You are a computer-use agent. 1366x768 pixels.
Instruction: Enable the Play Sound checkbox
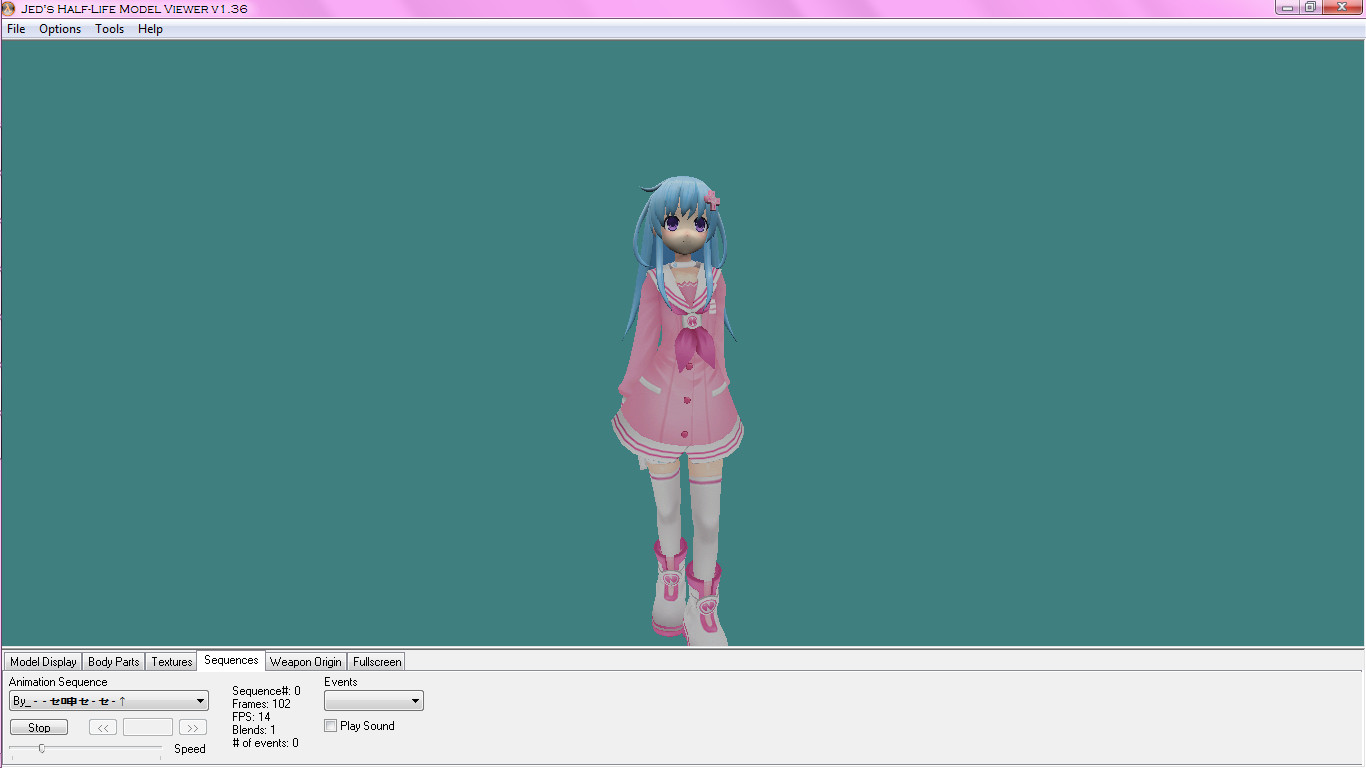click(x=330, y=725)
